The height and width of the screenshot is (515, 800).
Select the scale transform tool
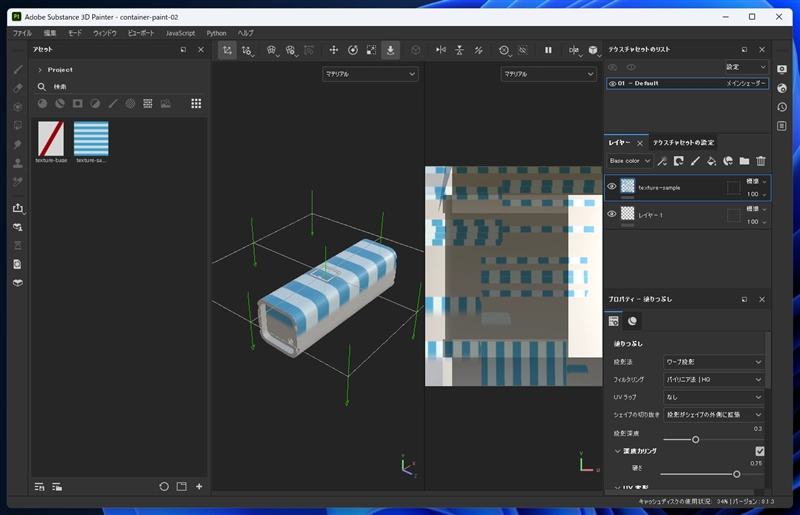point(371,50)
